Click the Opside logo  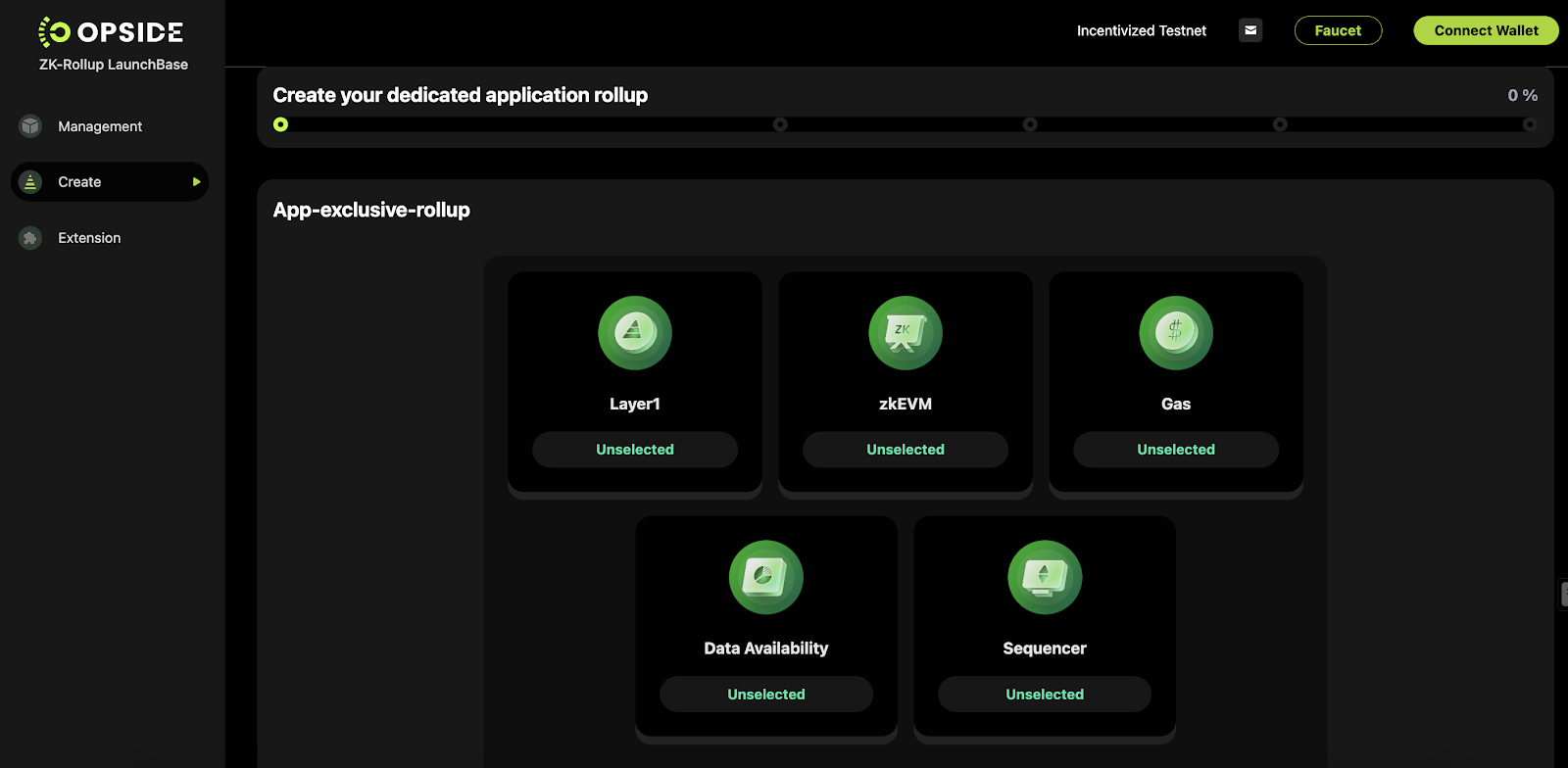coord(110,32)
